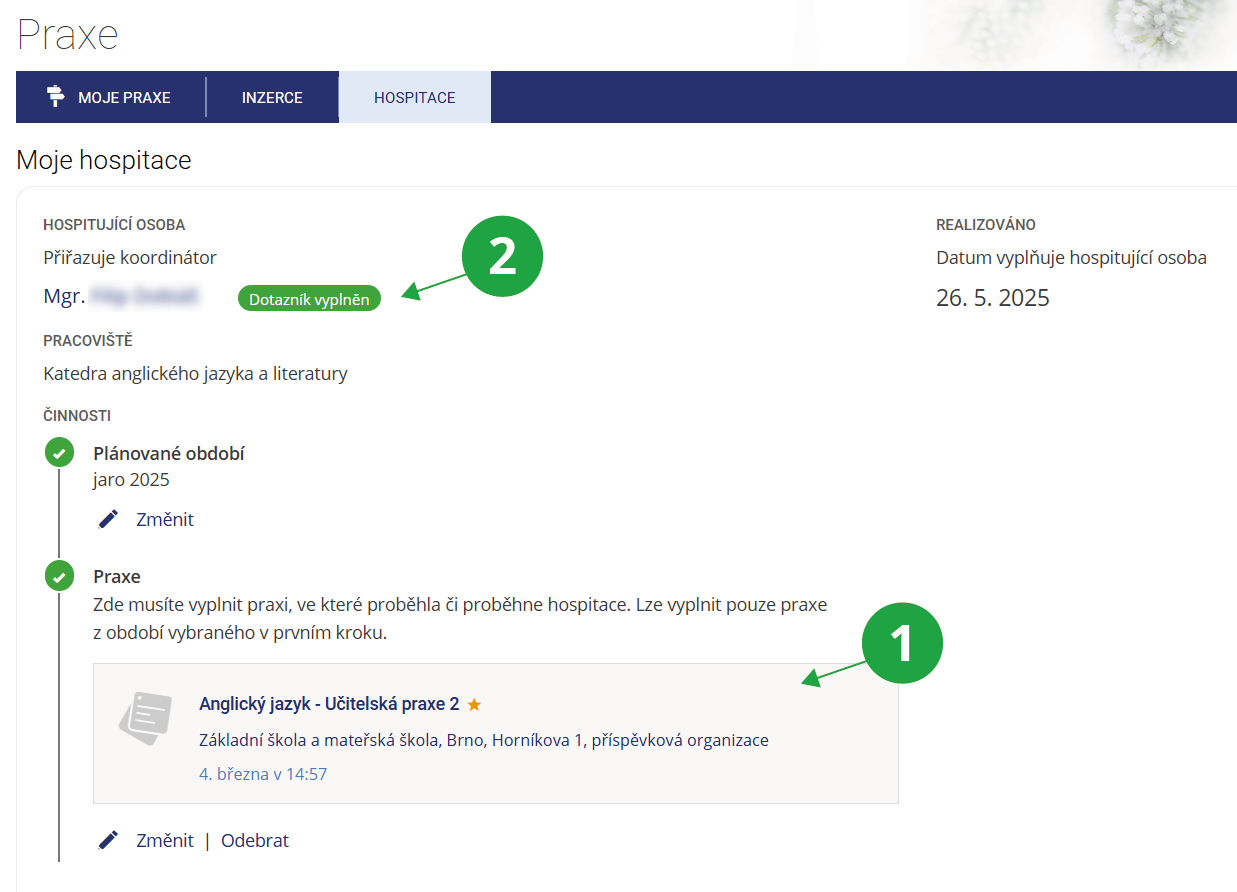Screen dimensions: 1237x892
Task: Click the pencil icon beside Odebrat link
Action: (x=109, y=840)
